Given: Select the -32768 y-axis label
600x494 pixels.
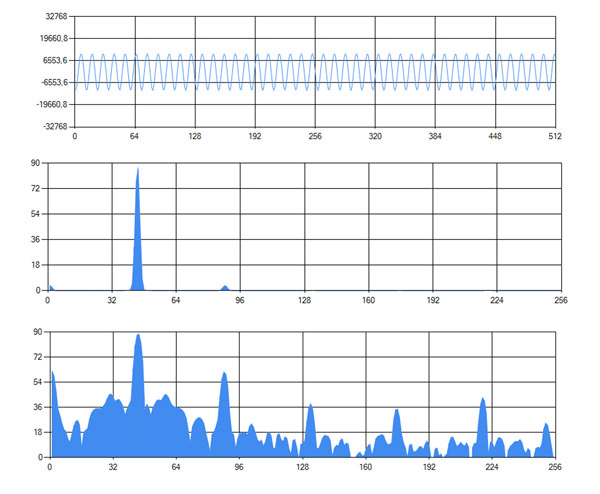Looking at the screenshot, I should click(55, 126).
